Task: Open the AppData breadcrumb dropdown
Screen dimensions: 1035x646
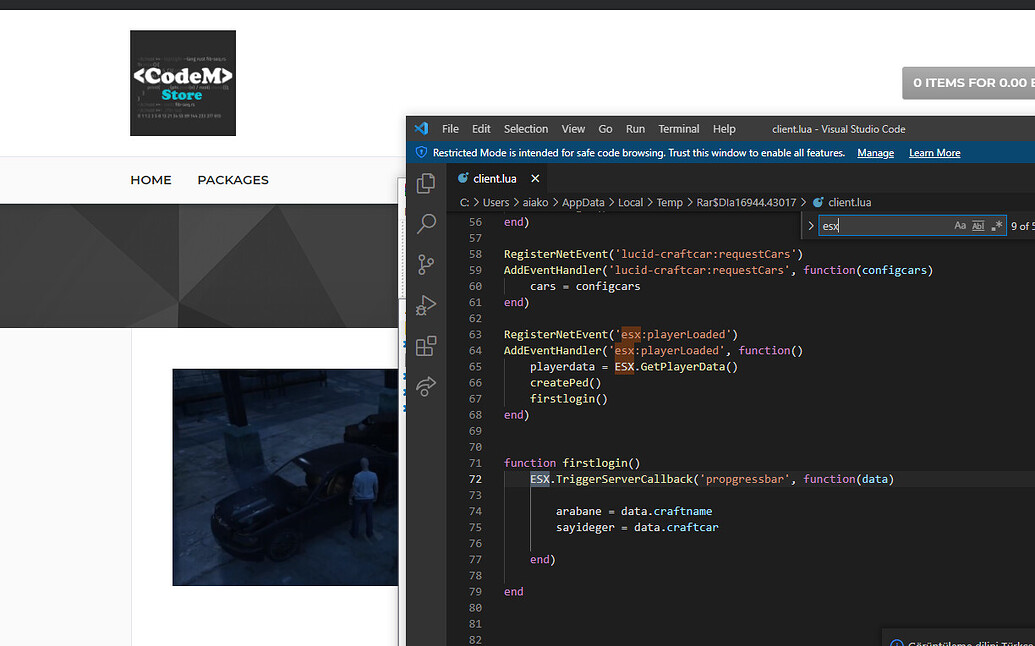Action: 583,202
